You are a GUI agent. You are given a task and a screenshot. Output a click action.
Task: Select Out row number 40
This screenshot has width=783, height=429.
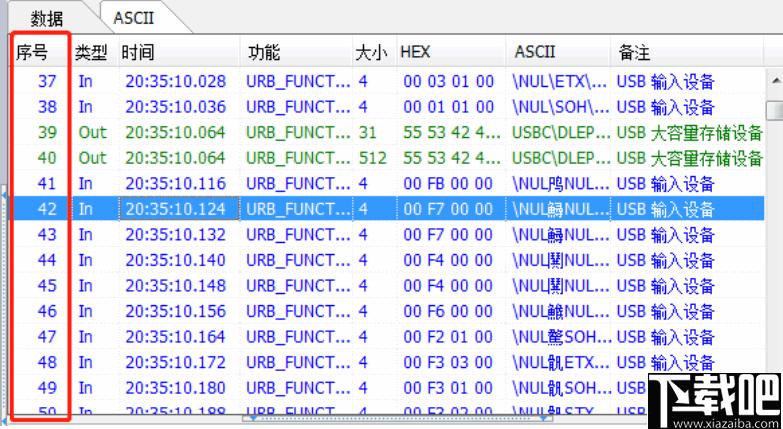coord(387,158)
